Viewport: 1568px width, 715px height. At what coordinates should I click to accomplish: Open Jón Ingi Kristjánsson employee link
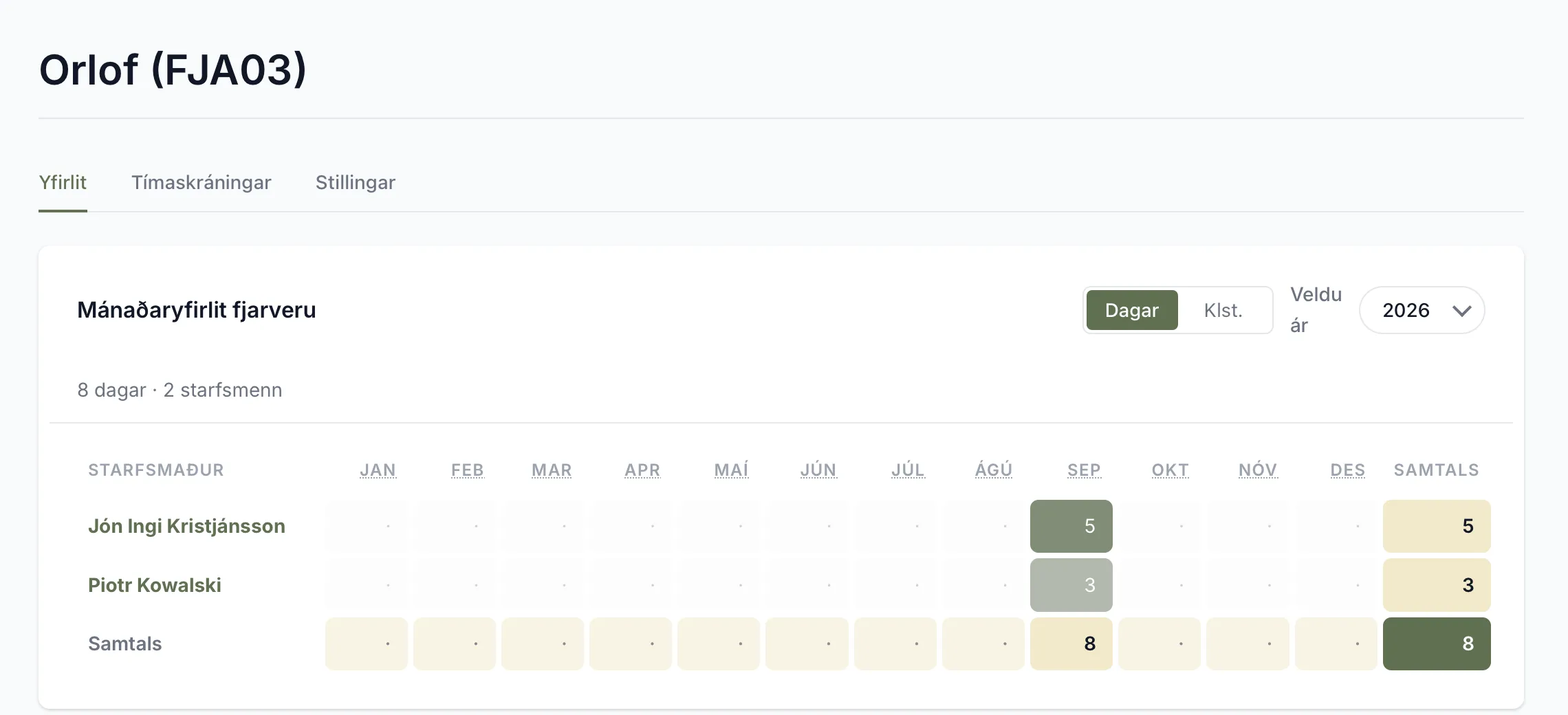[186, 526]
